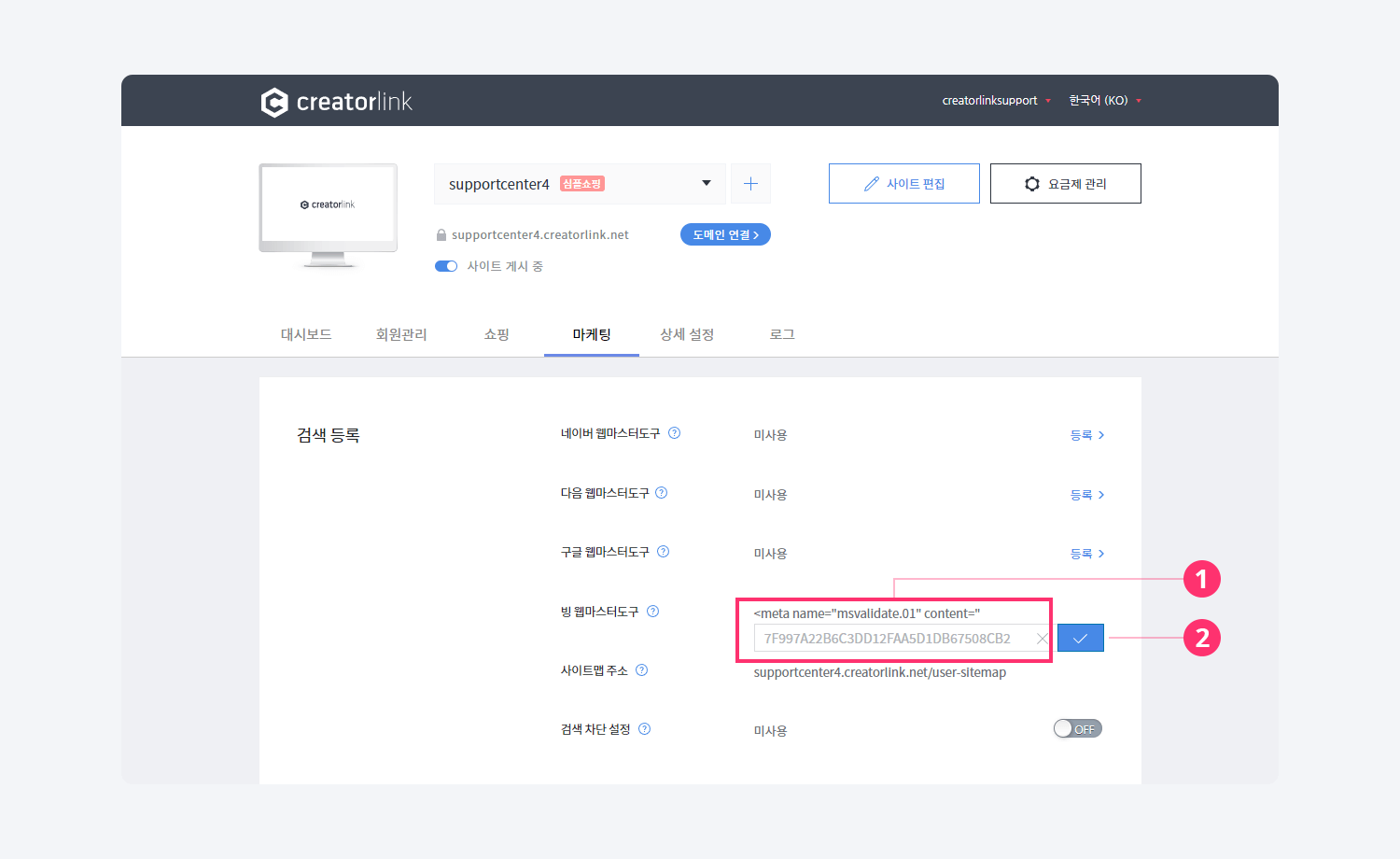Expand the supportcenter4 site dropdown
Image resolution: width=1400 pixels, height=859 pixels.
[x=706, y=184]
